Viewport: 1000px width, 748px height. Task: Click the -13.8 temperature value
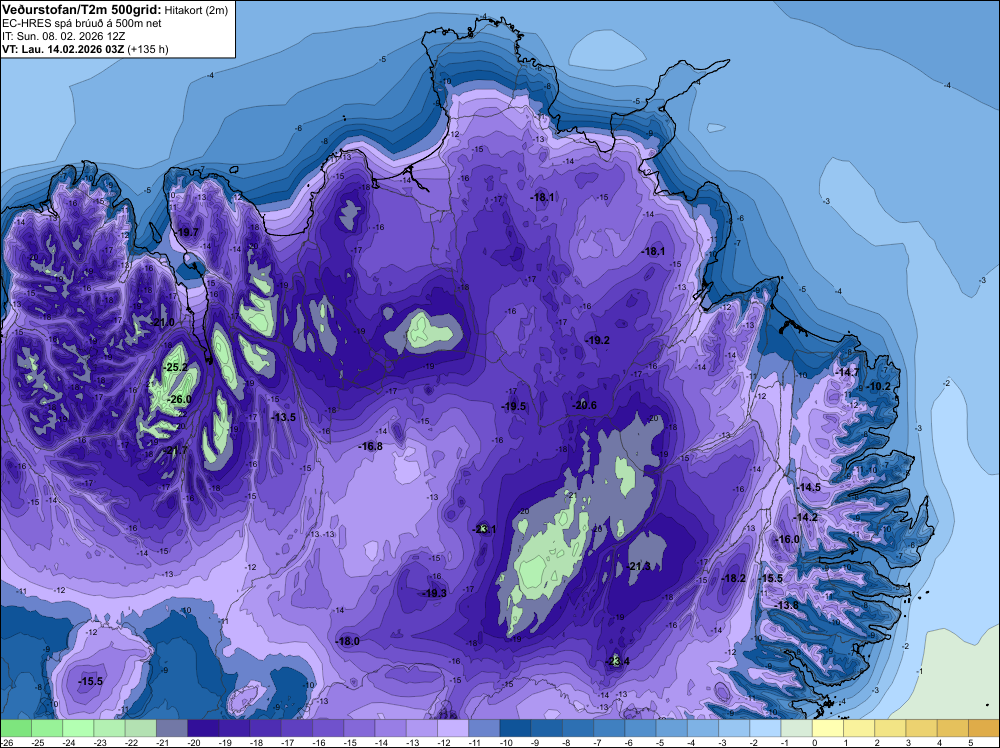tap(786, 605)
